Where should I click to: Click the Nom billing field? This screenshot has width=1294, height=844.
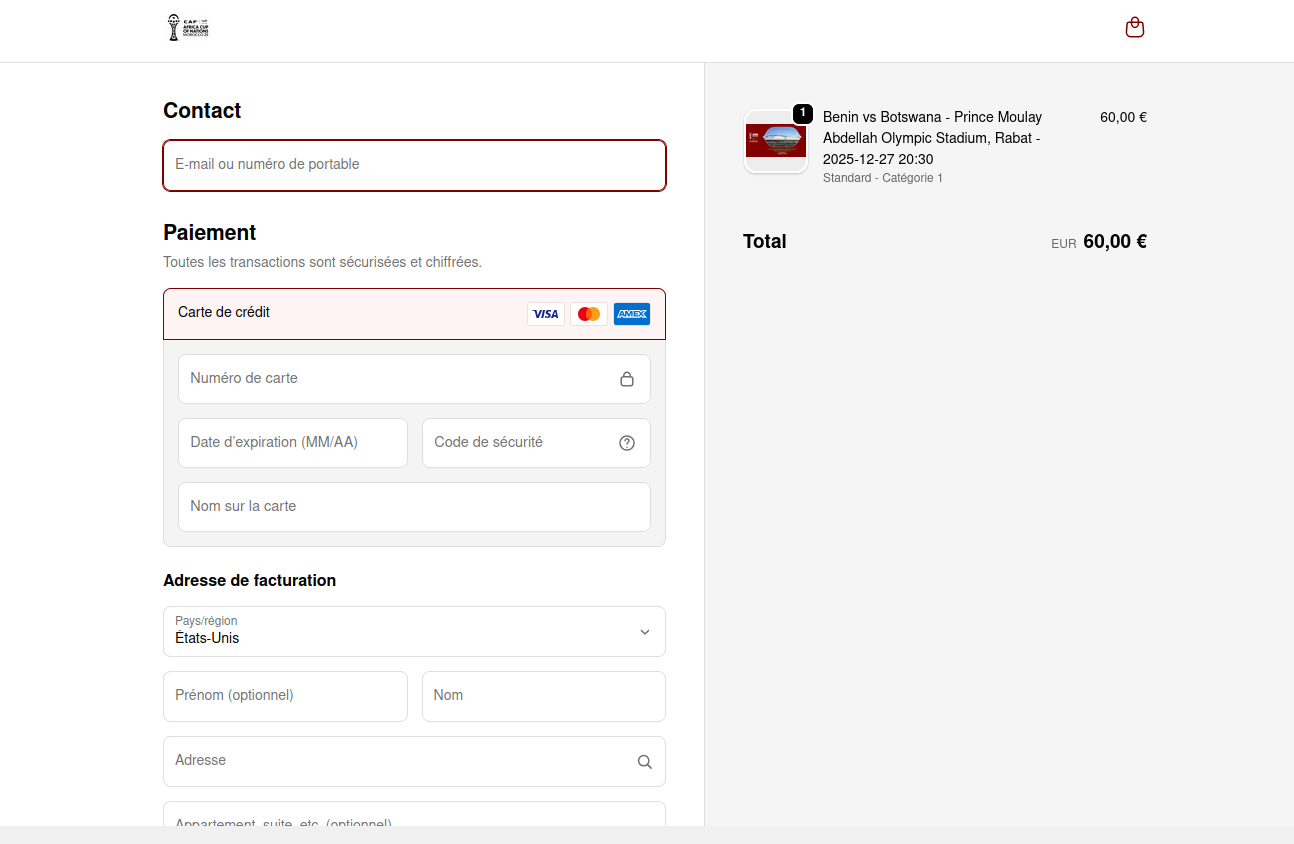pos(543,696)
